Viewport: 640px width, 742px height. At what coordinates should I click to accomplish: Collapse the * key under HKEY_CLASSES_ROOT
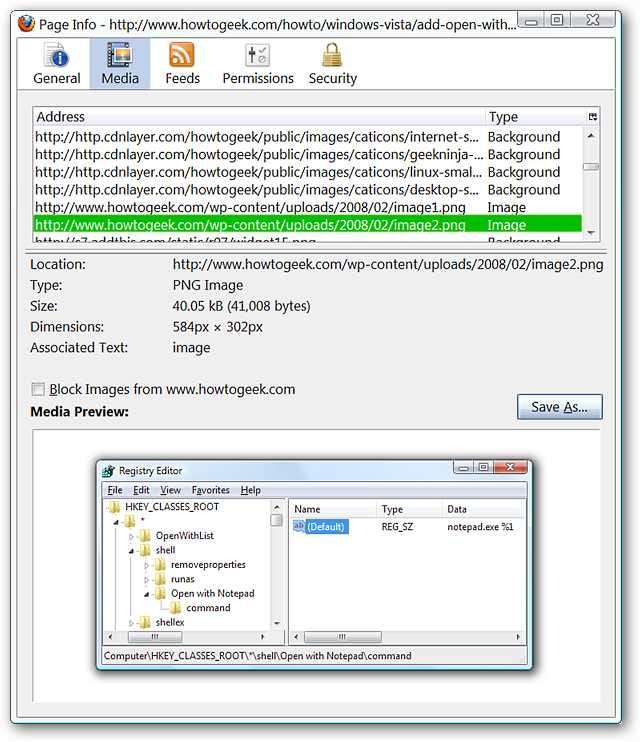pos(116,522)
